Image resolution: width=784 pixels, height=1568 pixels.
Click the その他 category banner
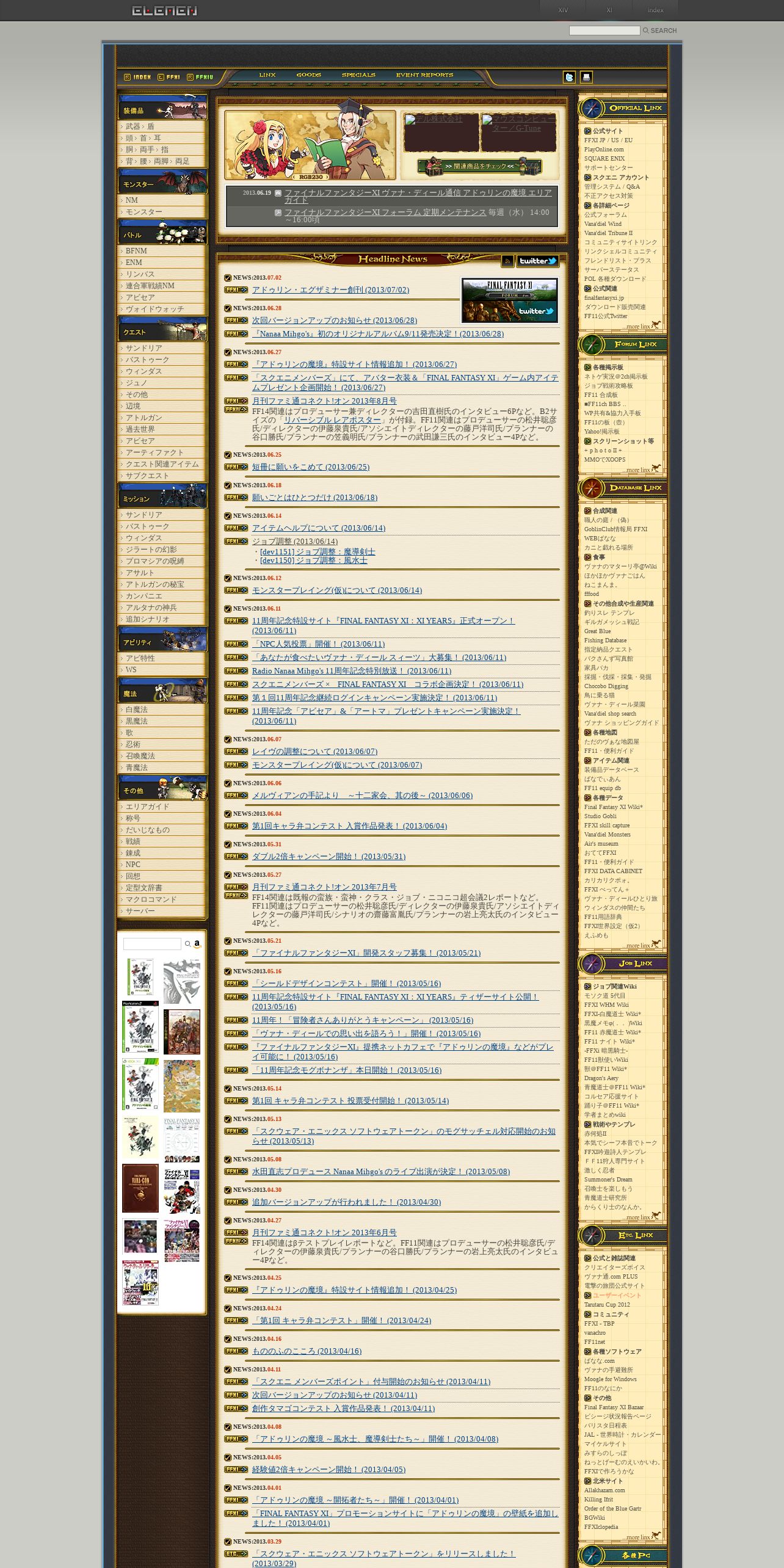click(x=162, y=788)
